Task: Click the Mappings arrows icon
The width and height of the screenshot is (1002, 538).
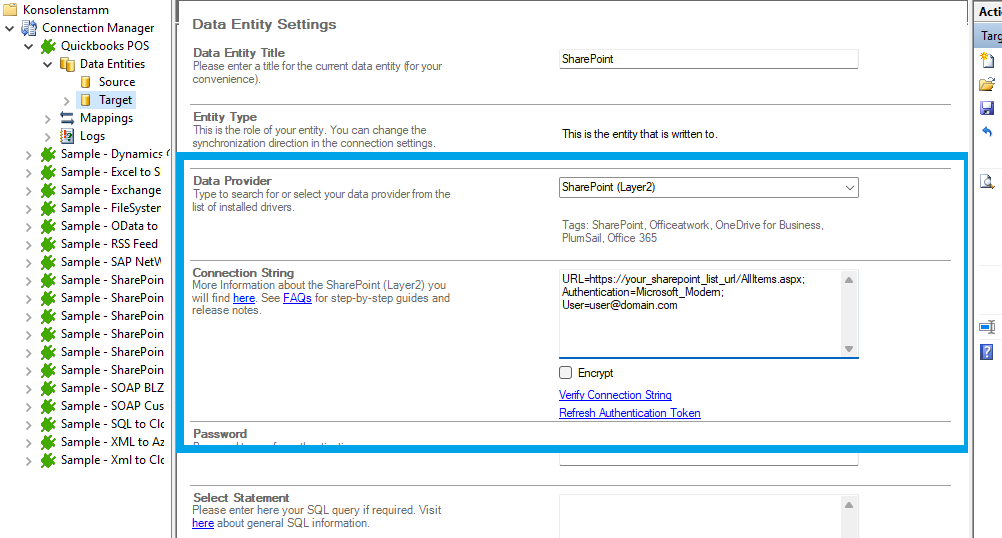Action: click(x=67, y=118)
